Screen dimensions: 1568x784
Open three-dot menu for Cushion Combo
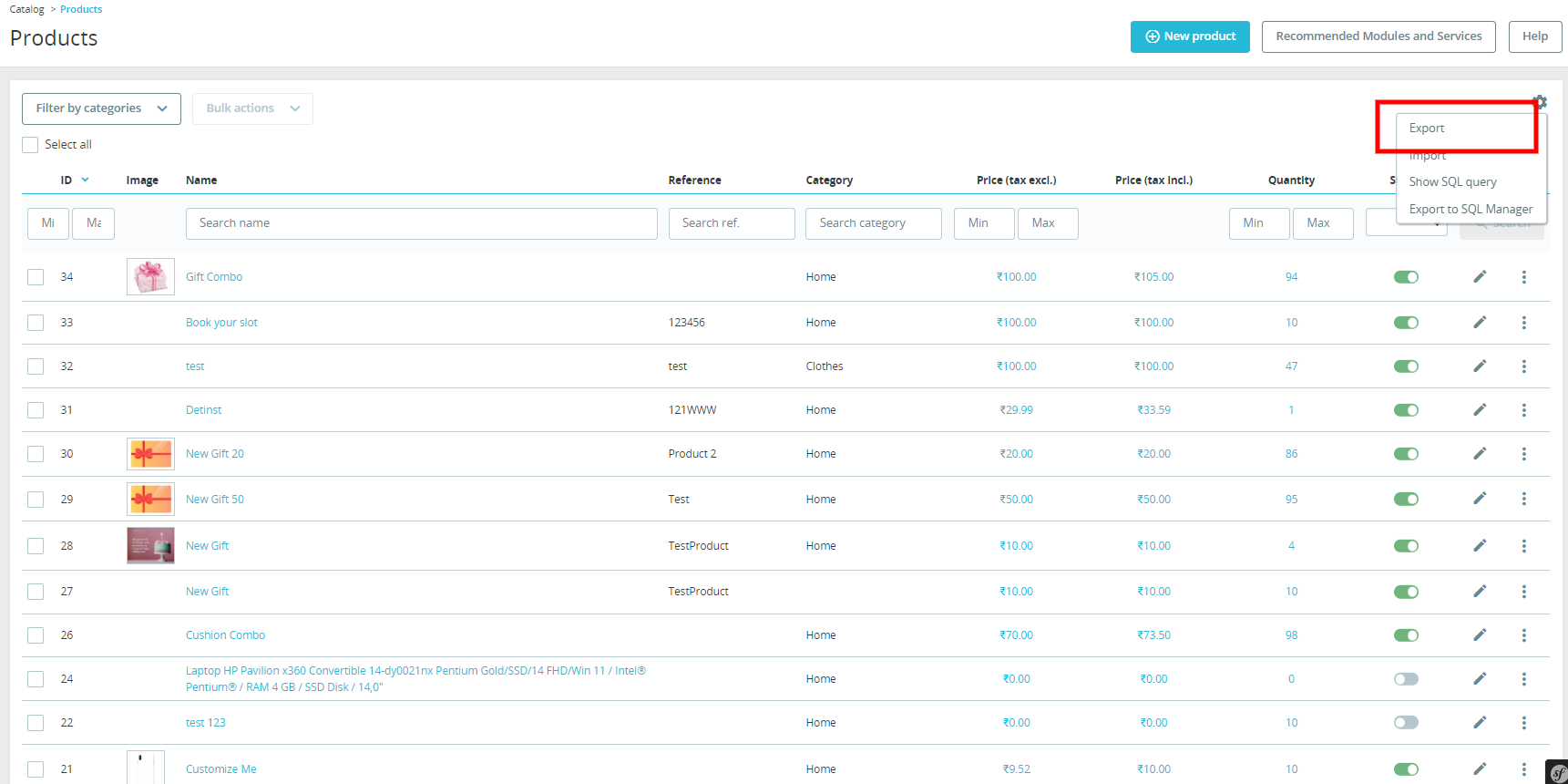click(x=1523, y=635)
